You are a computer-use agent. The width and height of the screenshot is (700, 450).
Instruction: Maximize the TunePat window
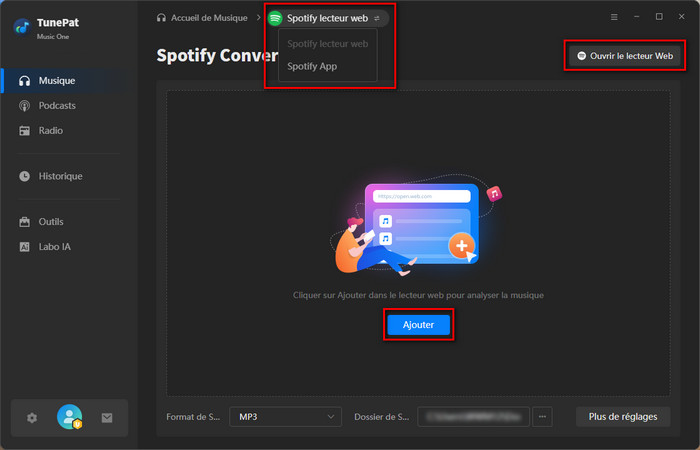point(659,17)
